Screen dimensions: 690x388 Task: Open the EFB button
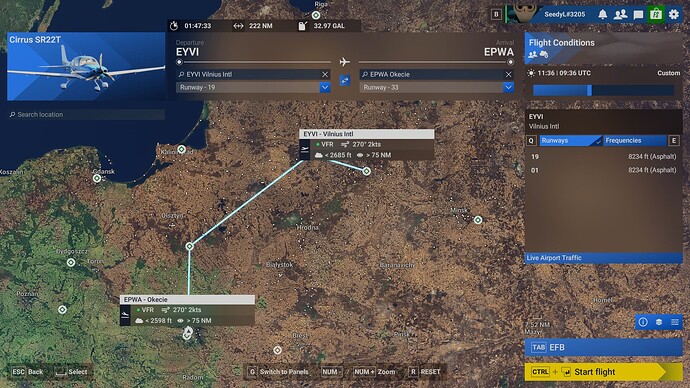point(603,348)
